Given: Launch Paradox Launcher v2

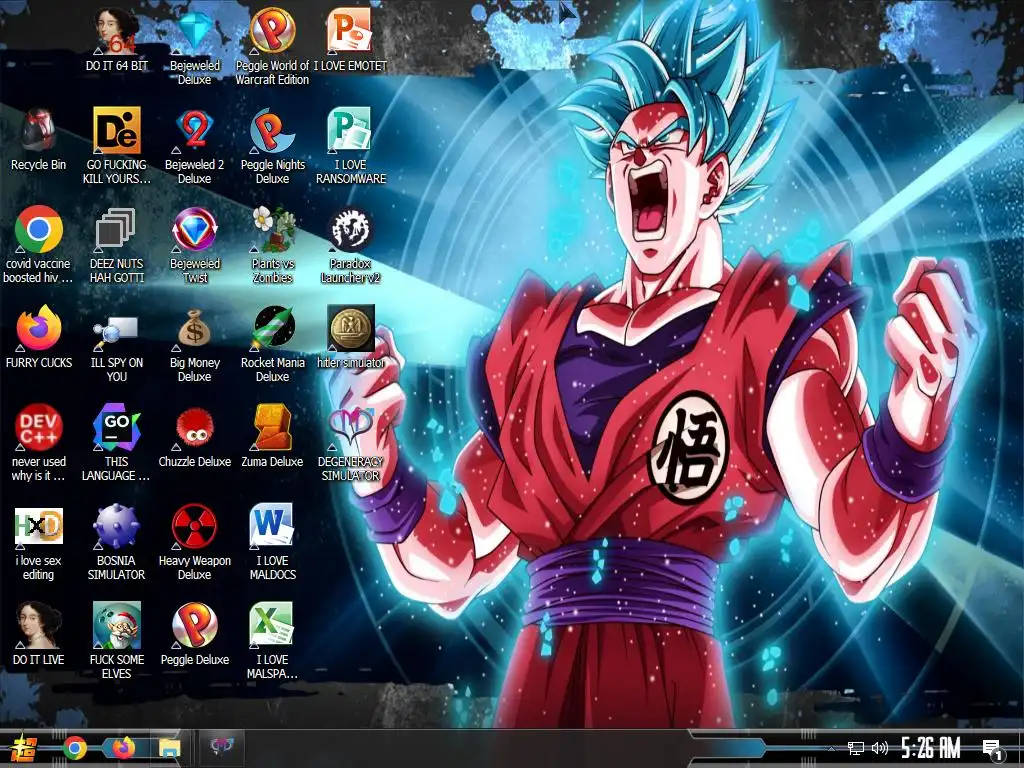Looking at the screenshot, I should coord(351,244).
